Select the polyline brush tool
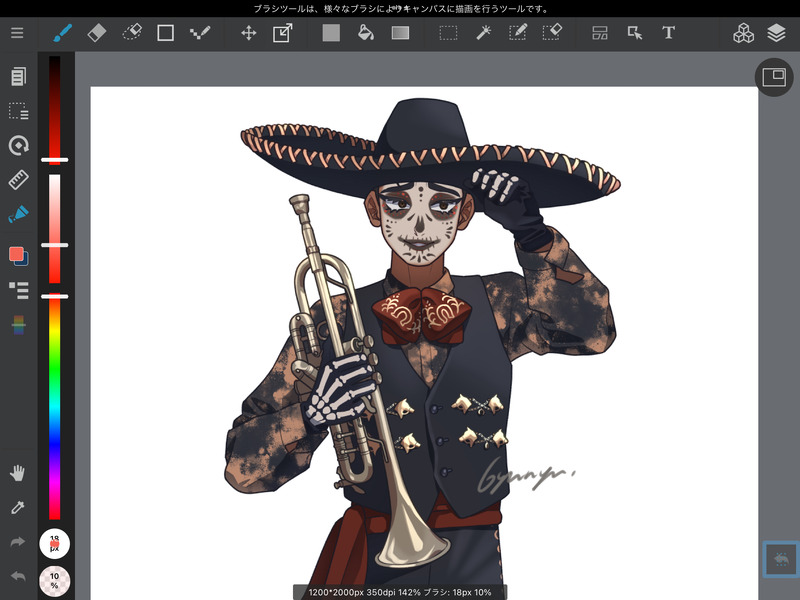 pyautogui.click(x=199, y=33)
